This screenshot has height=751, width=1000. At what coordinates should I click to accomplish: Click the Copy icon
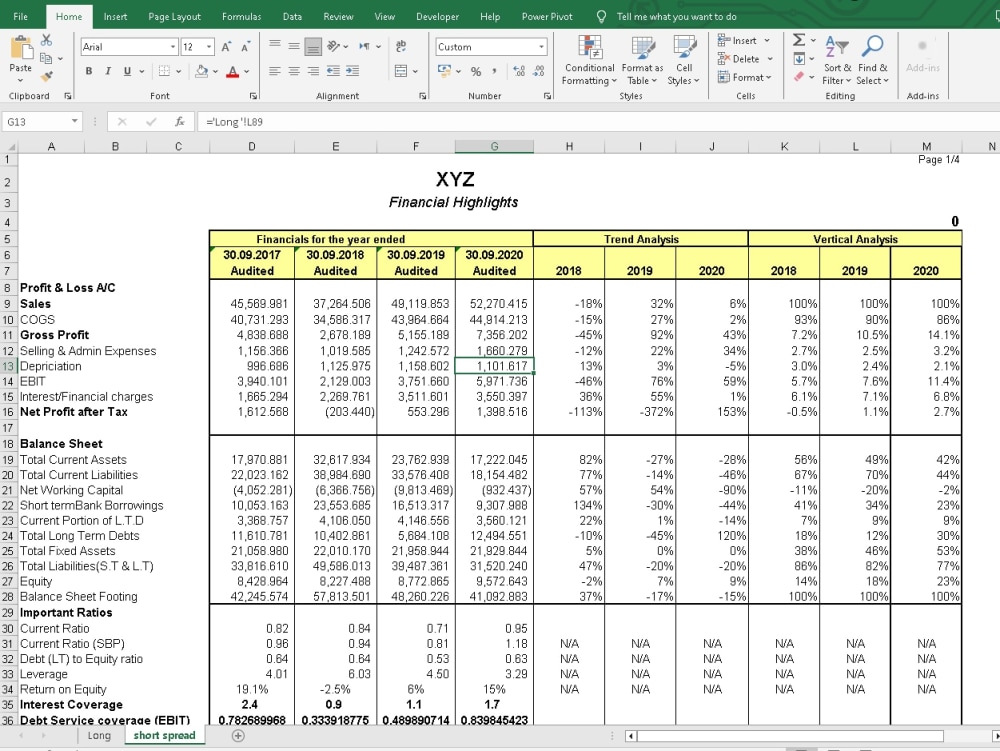click(x=46, y=59)
